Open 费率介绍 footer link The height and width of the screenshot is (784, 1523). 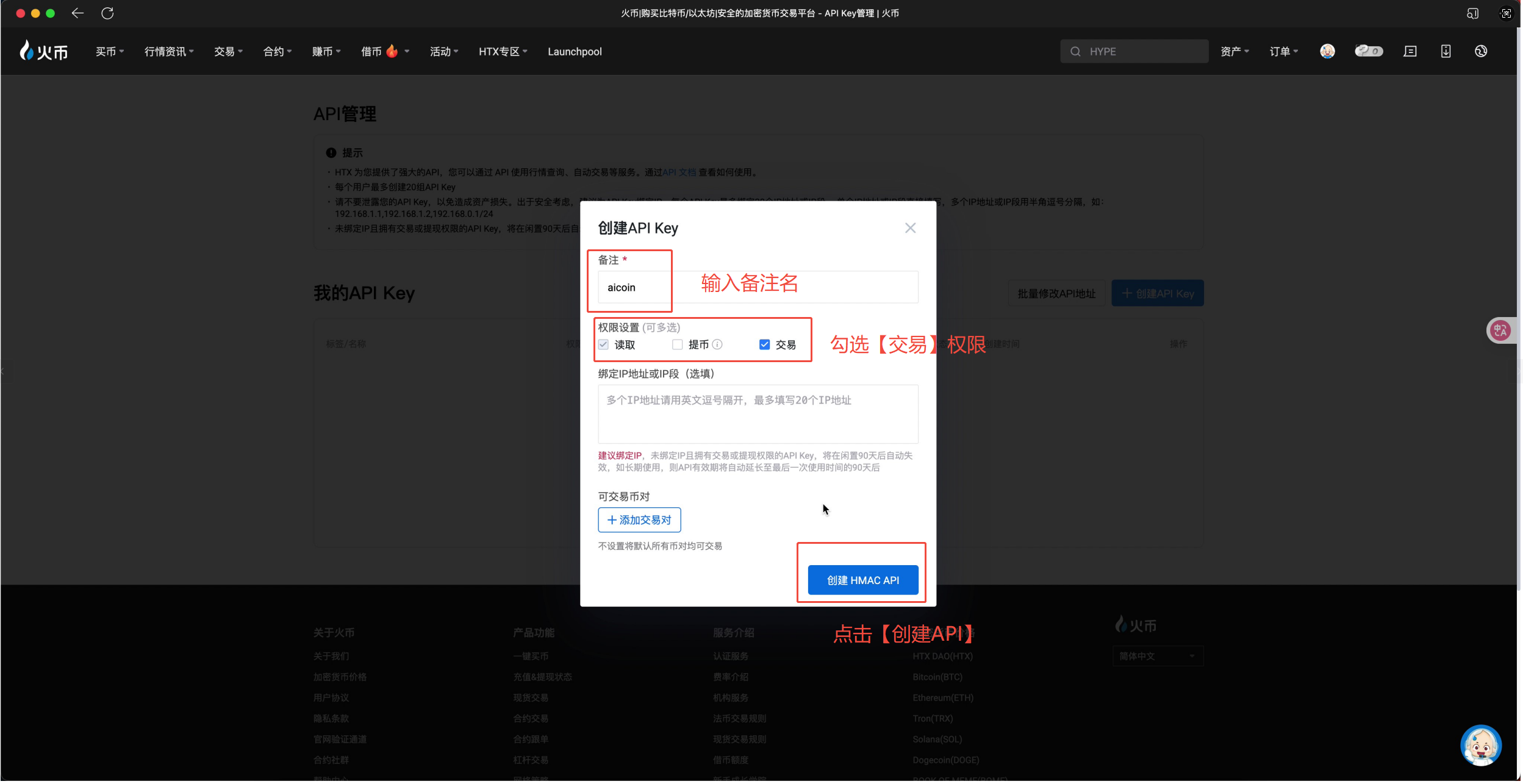(x=731, y=677)
